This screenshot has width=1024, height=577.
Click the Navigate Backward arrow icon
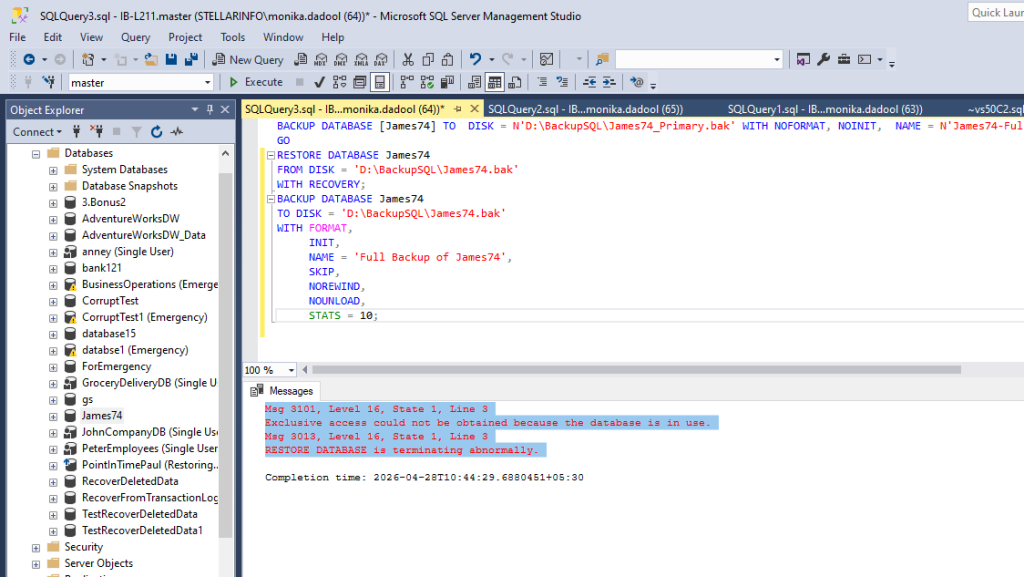(x=29, y=59)
